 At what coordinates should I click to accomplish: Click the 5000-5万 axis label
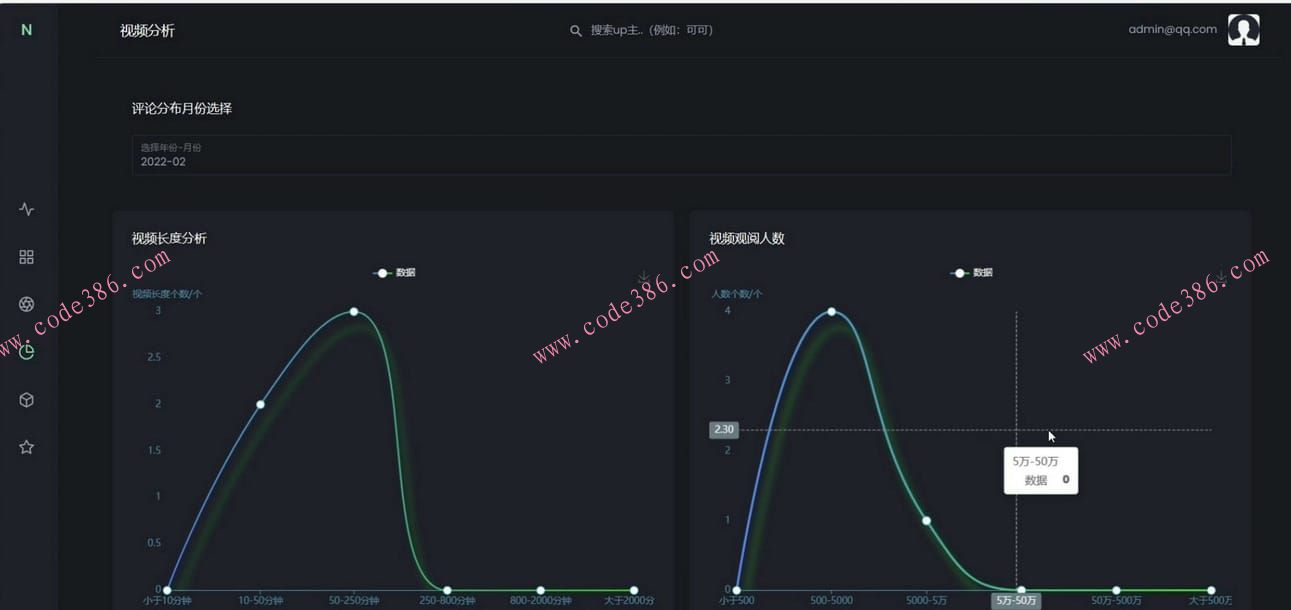pyautogui.click(x=926, y=601)
